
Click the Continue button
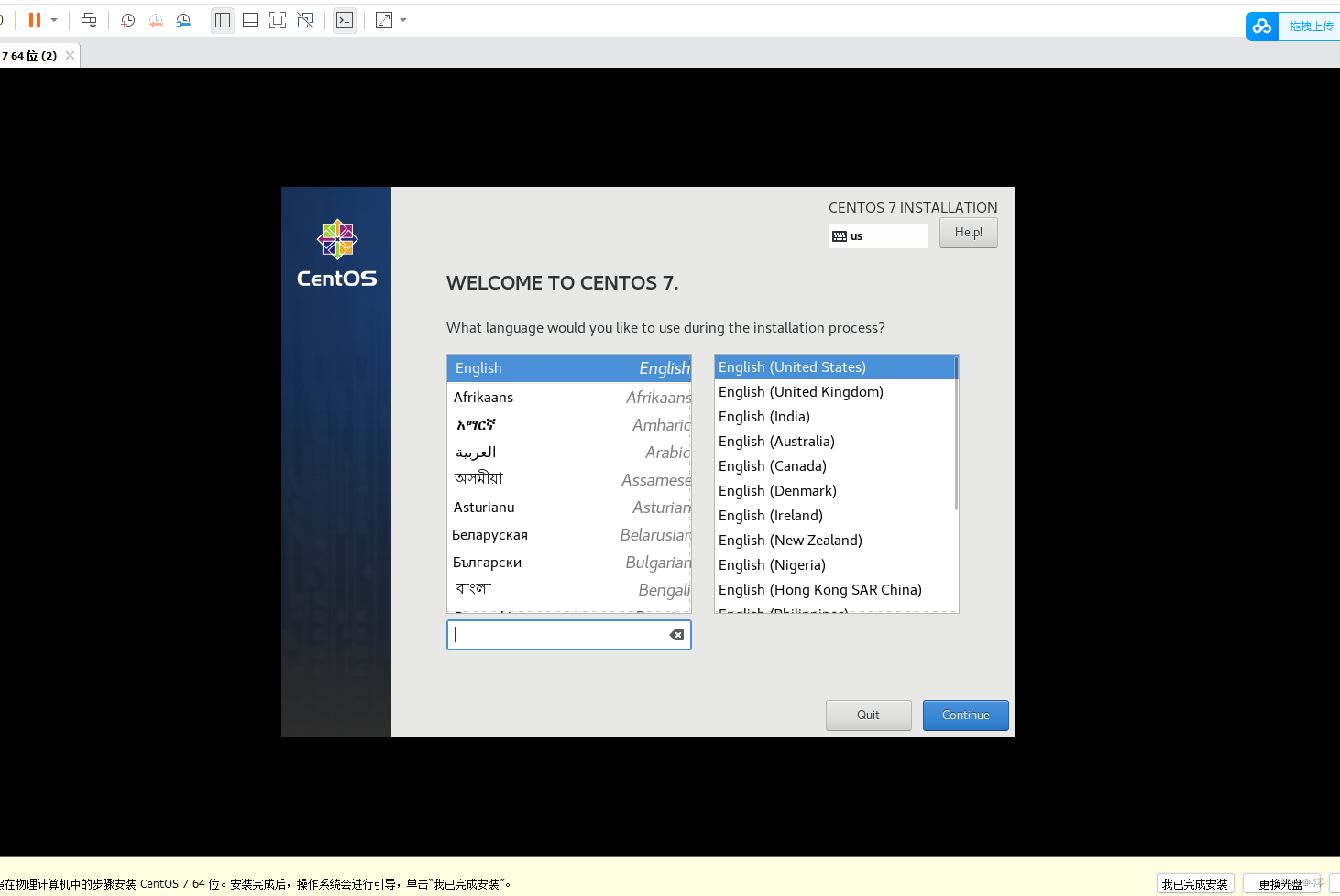(966, 716)
